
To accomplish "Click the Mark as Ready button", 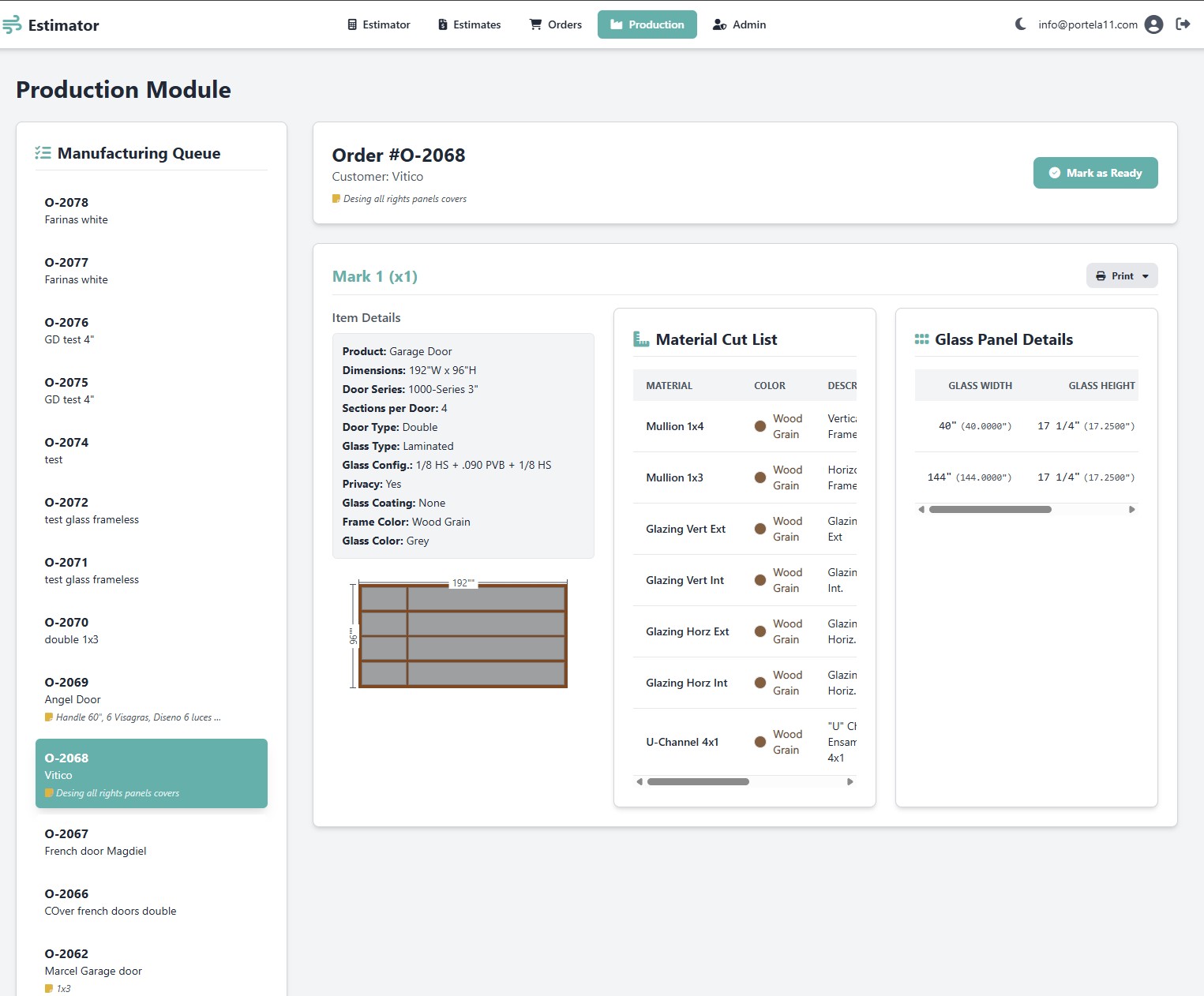I will click(1095, 173).
